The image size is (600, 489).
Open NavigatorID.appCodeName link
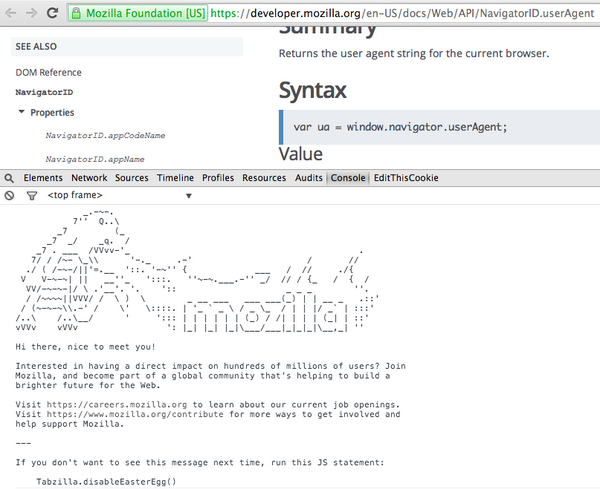coord(105,135)
